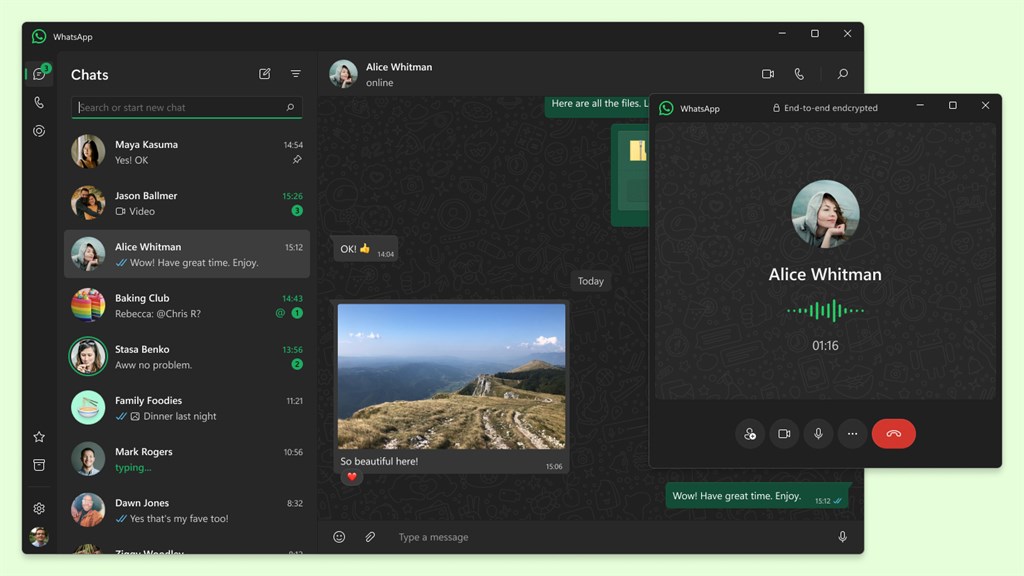The image size is (1024, 576).
Task: Turn on the camera in the call window
Action: pyautogui.click(x=784, y=434)
